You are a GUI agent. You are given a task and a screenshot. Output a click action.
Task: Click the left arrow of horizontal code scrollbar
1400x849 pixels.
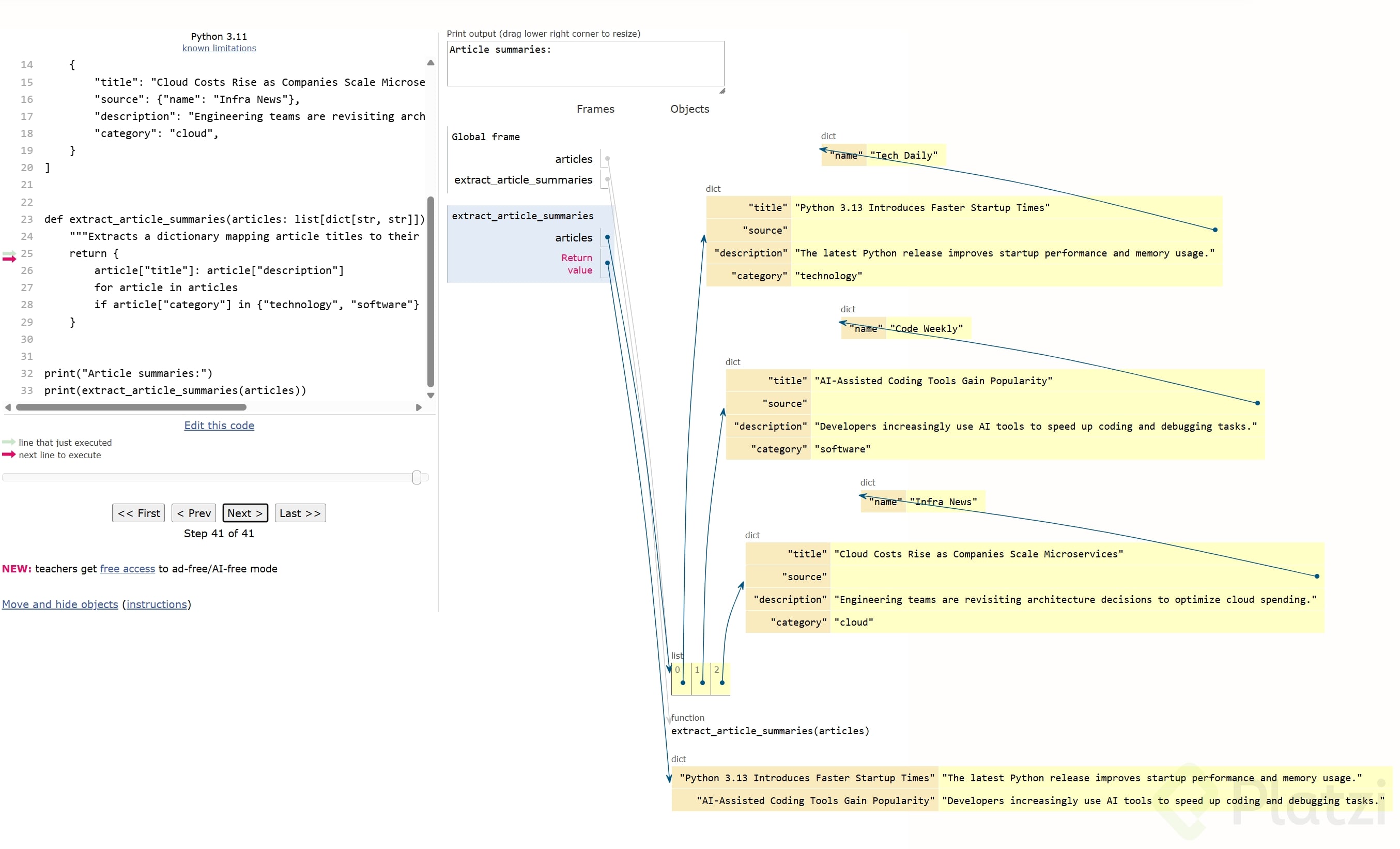8,407
